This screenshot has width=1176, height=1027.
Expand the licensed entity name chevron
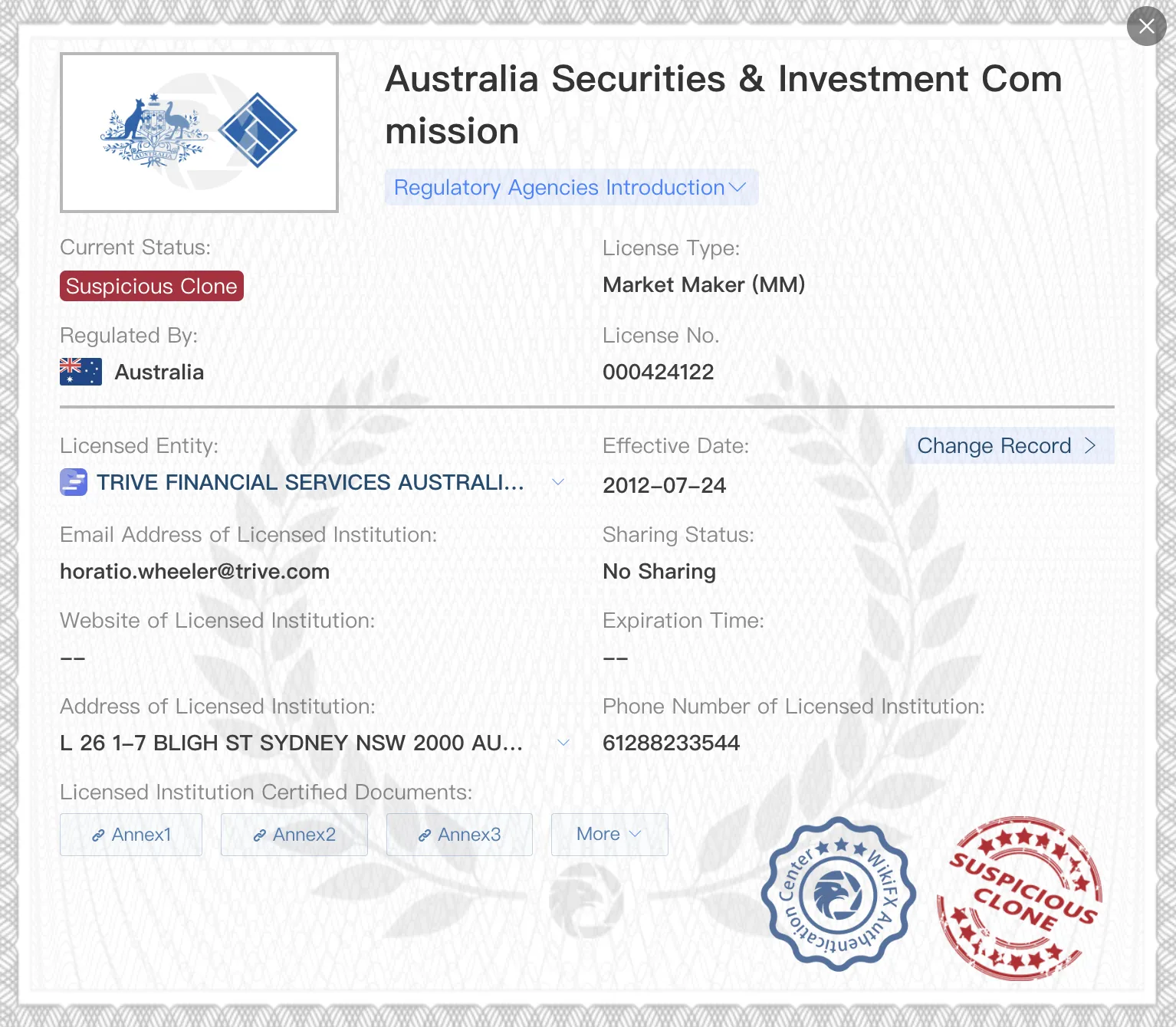[x=558, y=482]
